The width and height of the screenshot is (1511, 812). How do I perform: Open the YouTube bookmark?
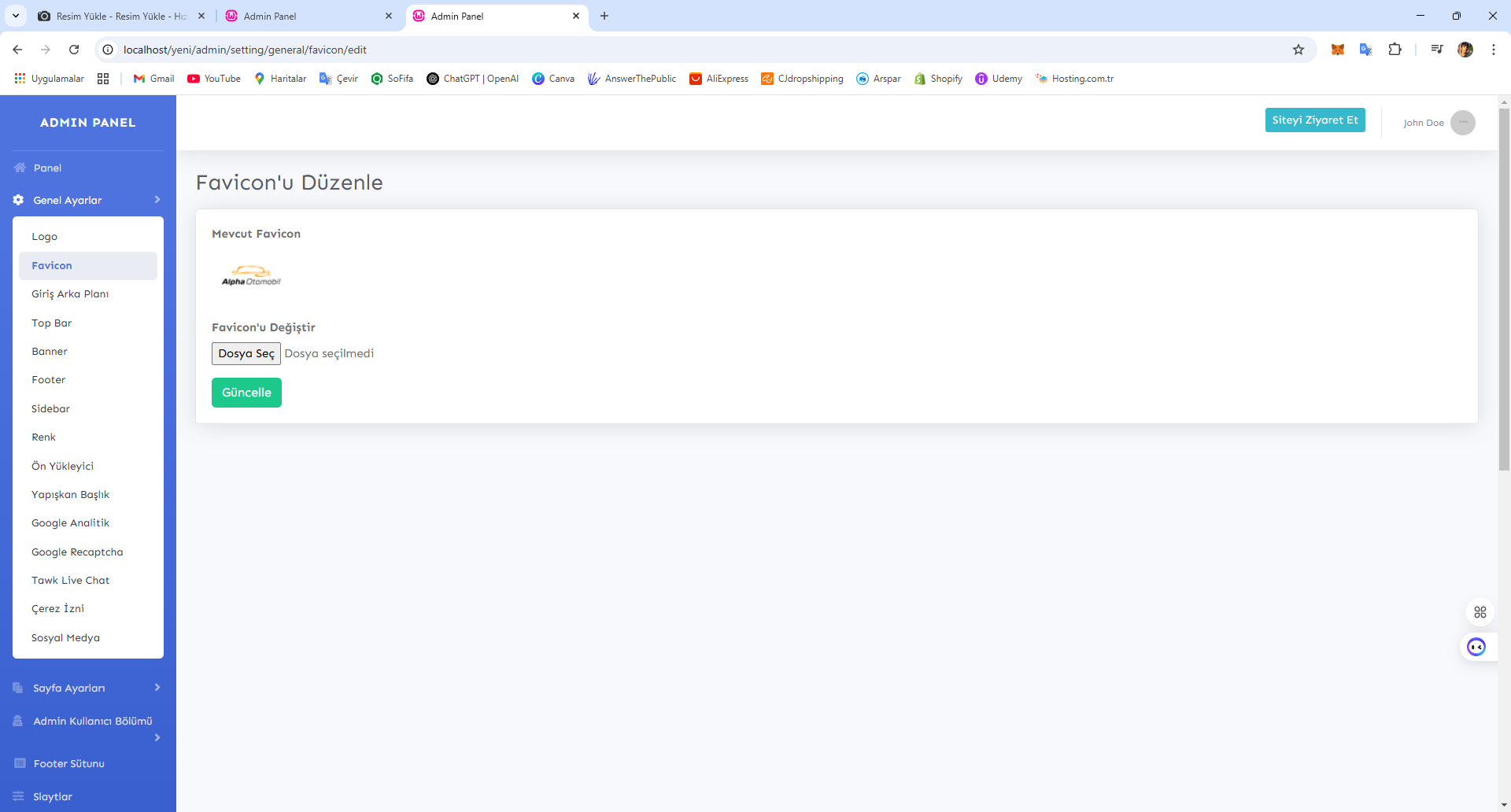pyautogui.click(x=214, y=79)
